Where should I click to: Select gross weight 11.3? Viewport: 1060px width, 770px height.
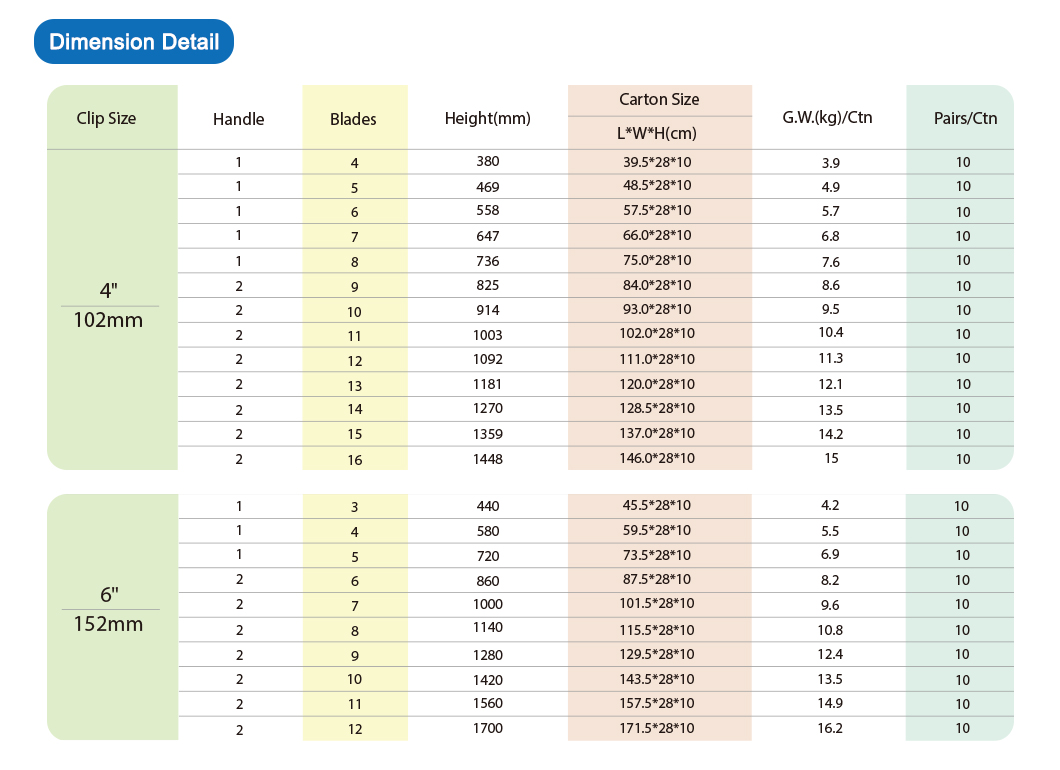[831, 358]
